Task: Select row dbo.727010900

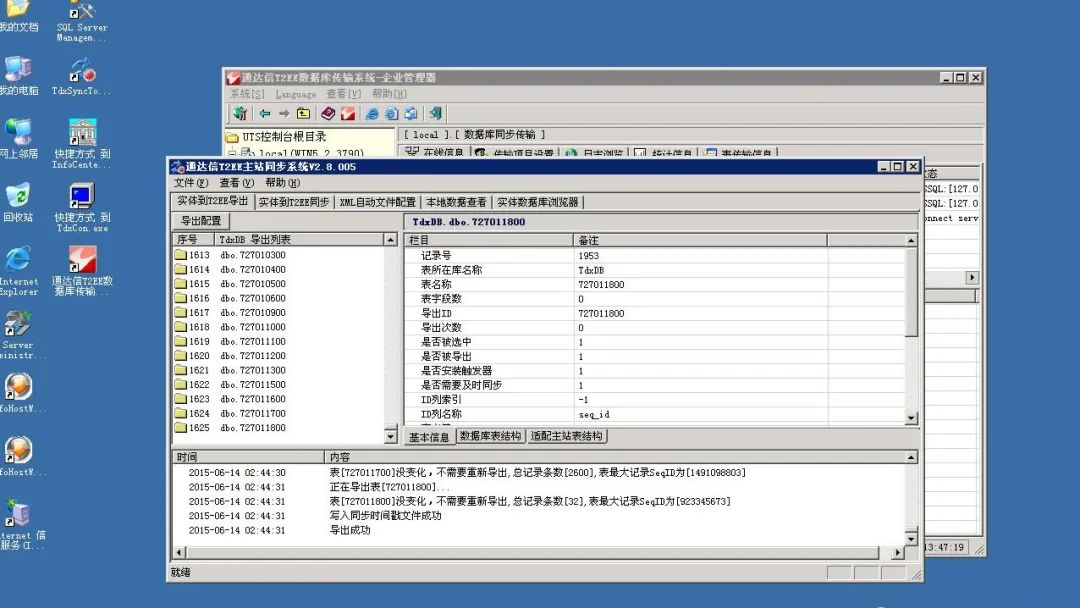Action: click(253, 313)
